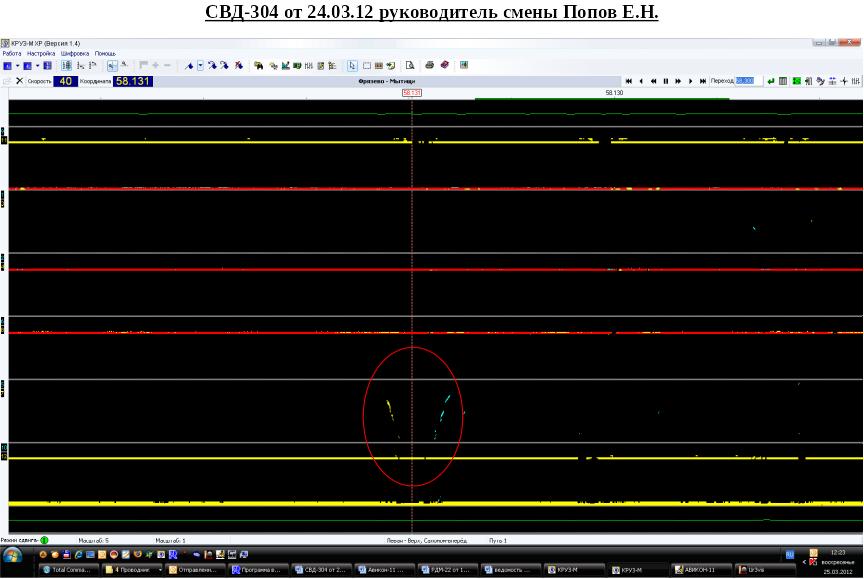The width and height of the screenshot is (864, 579).
Task: Click the green-highlighted icon next to Переход field
Action: click(797, 81)
